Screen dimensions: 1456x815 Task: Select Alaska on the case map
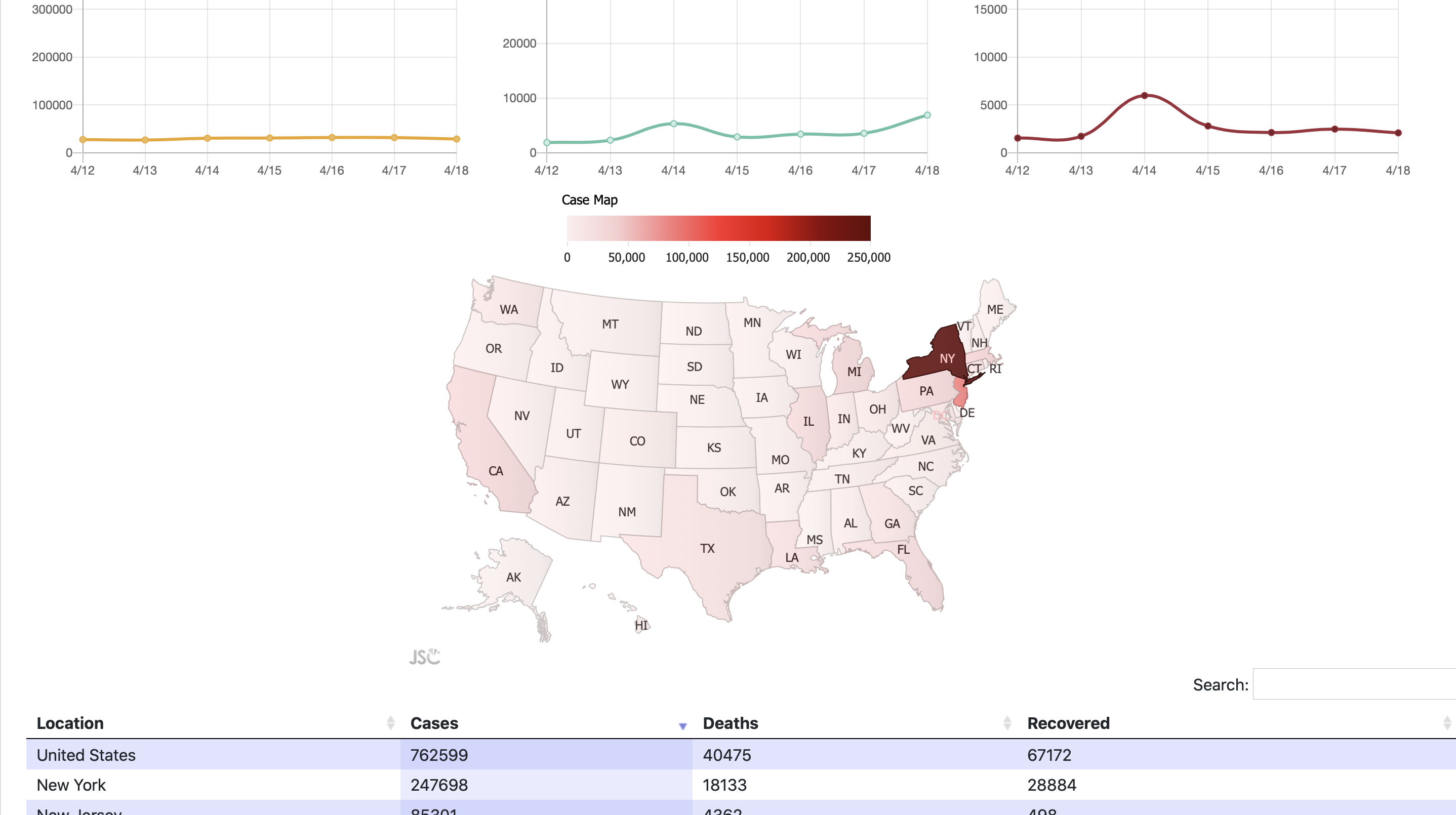513,578
